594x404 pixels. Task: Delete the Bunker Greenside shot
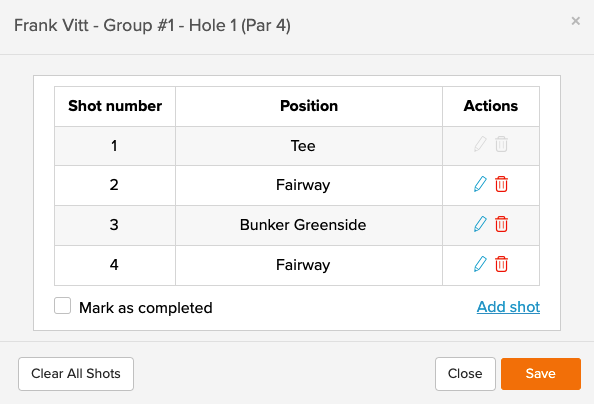coord(501,224)
